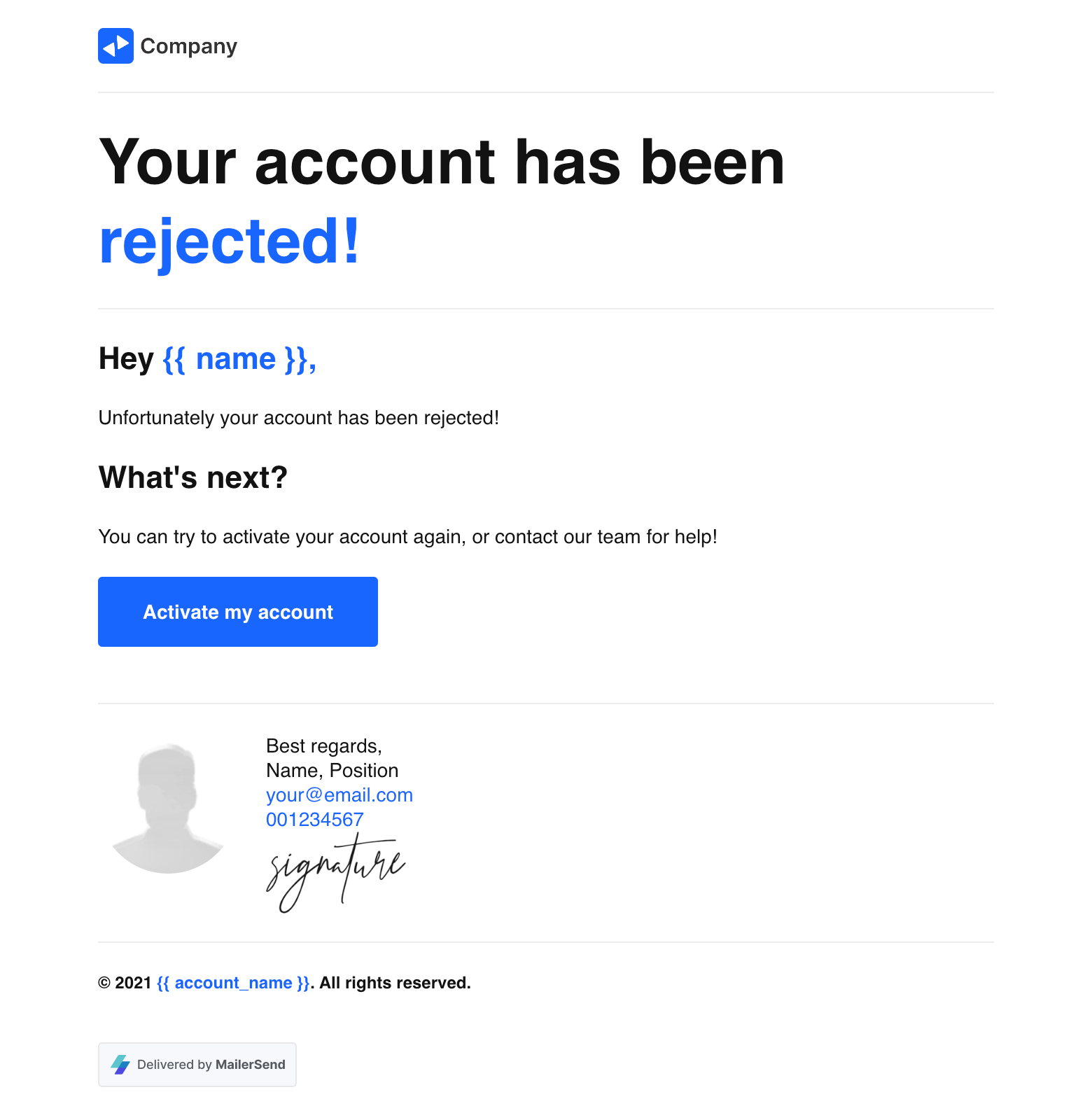The height and width of the screenshot is (1120, 1092).
Task: Click the Company name text in header
Action: (x=188, y=46)
